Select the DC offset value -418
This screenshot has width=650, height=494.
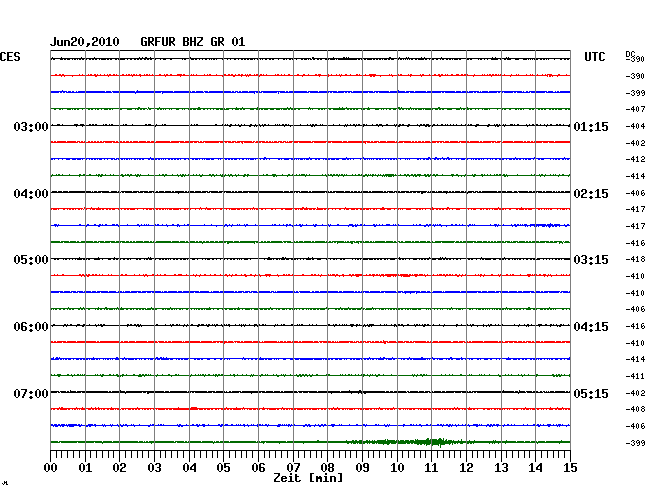pyautogui.click(x=635, y=259)
